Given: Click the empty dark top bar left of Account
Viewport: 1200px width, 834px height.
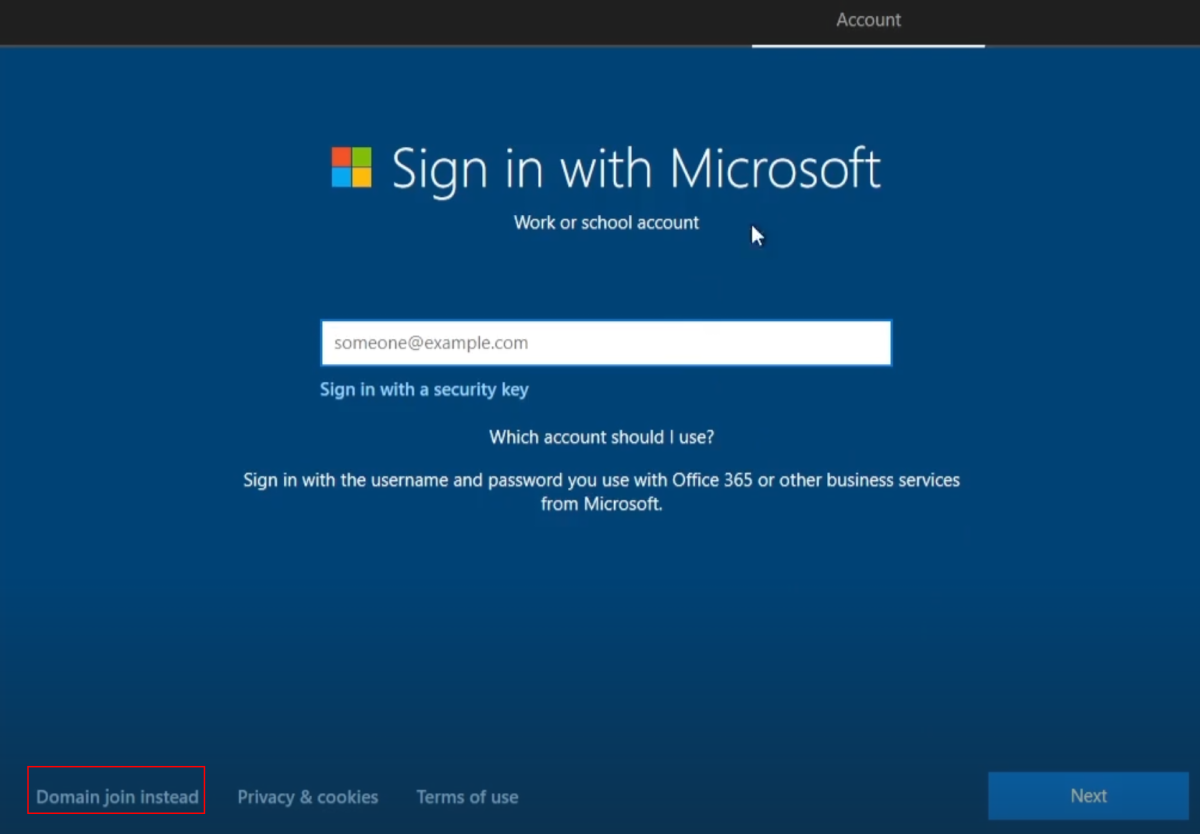Looking at the screenshot, I should pyautogui.click(x=370, y=20).
